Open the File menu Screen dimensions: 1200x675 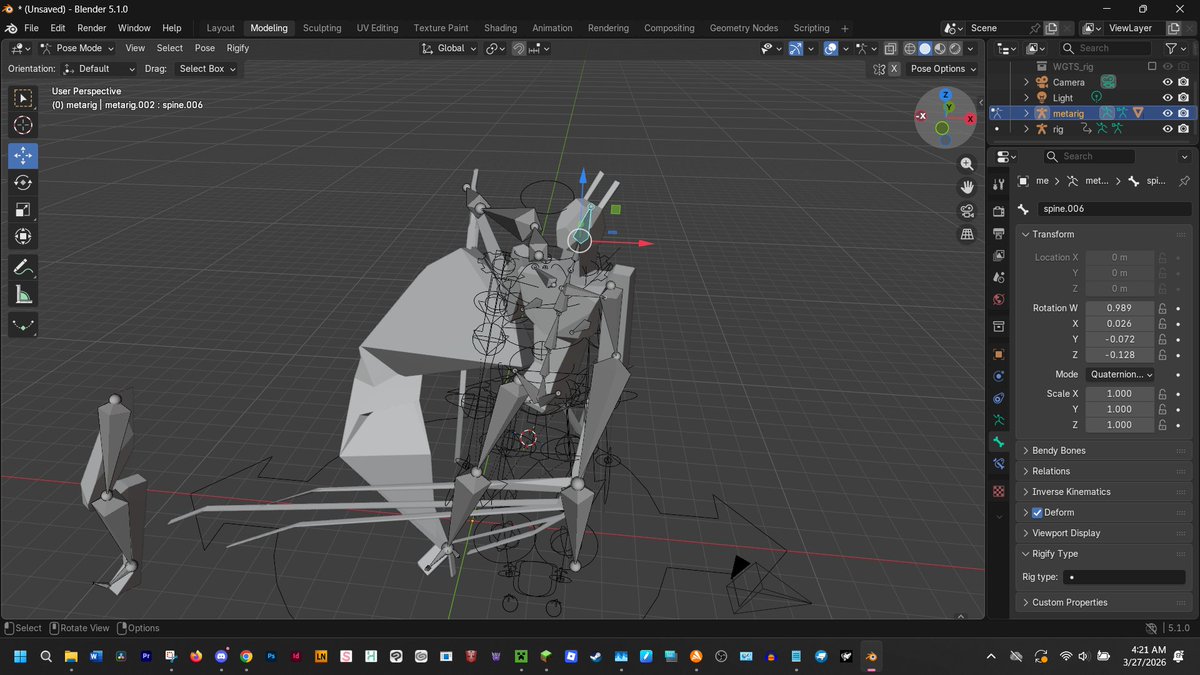pyautogui.click(x=31, y=28)
